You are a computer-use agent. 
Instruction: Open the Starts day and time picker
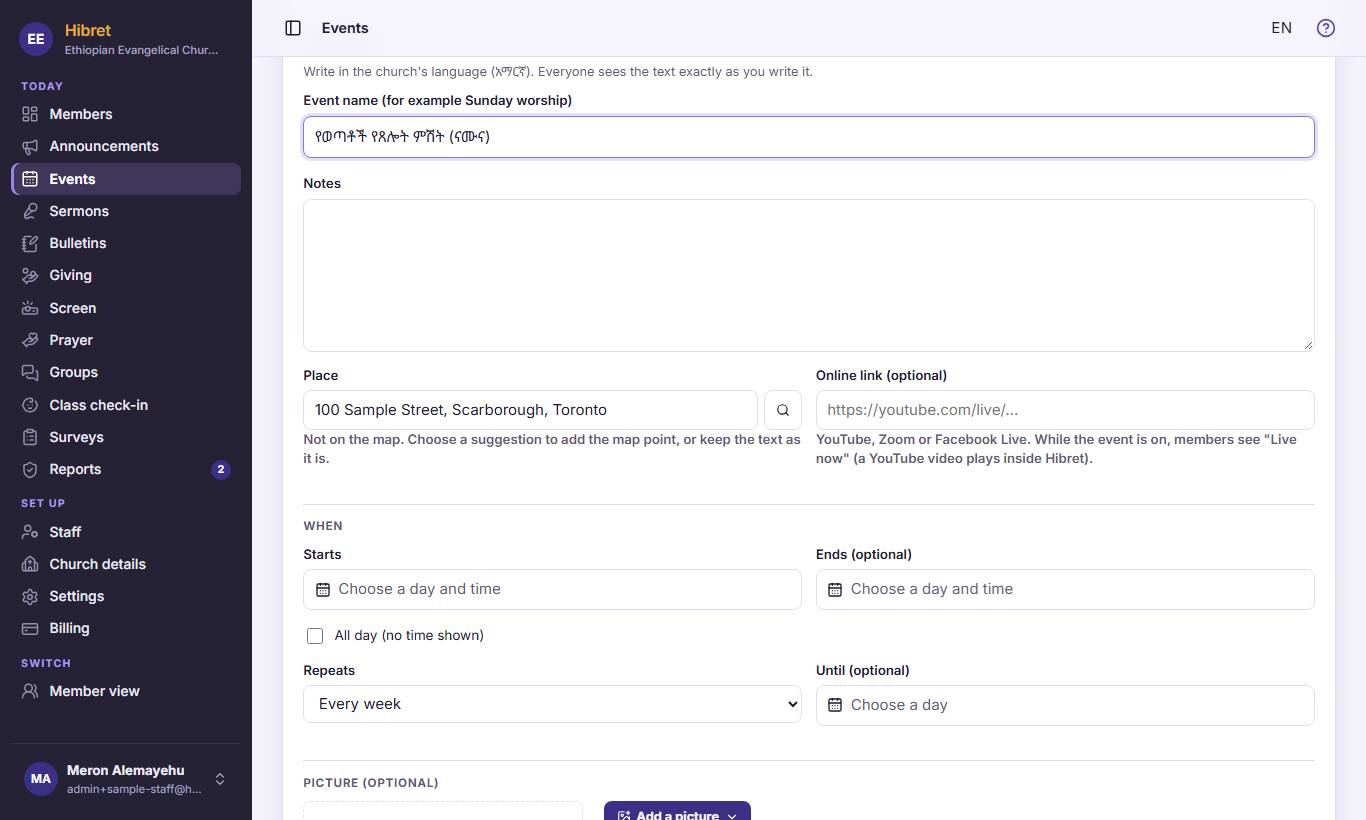click(552, 589)
